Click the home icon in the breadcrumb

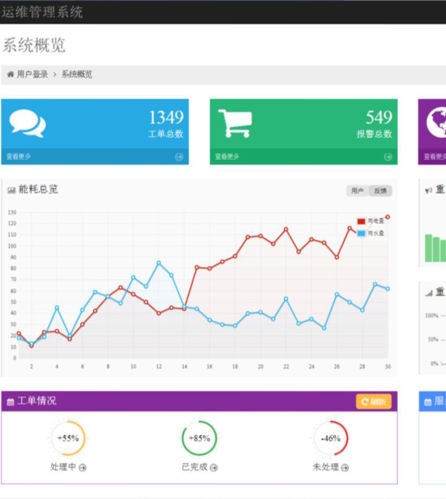point(10,74)
